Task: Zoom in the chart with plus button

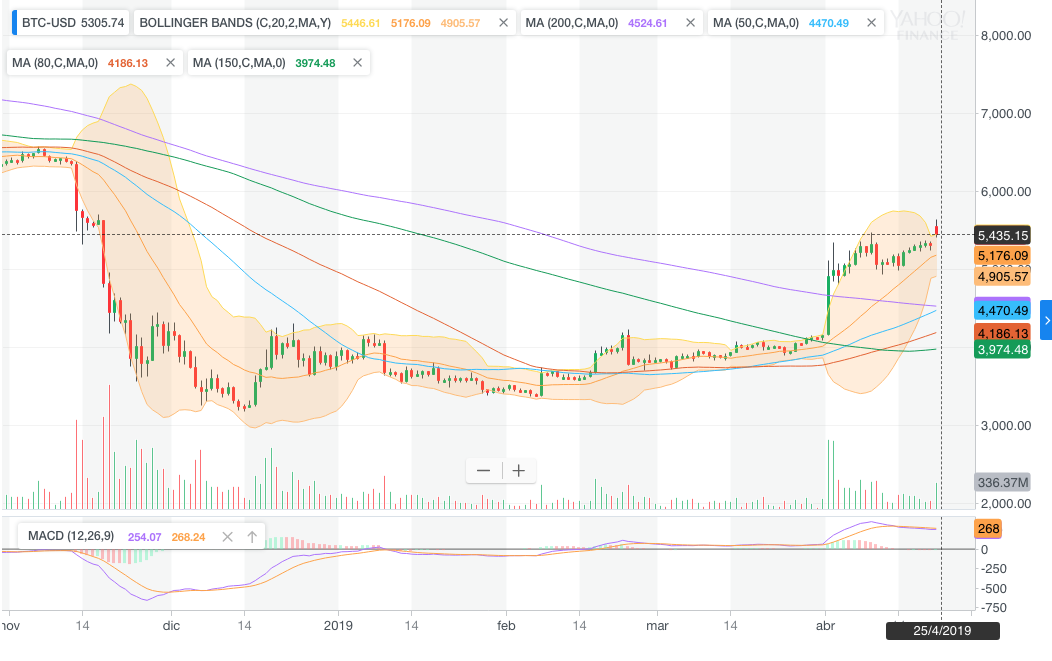Action: (x=519, y=470)
